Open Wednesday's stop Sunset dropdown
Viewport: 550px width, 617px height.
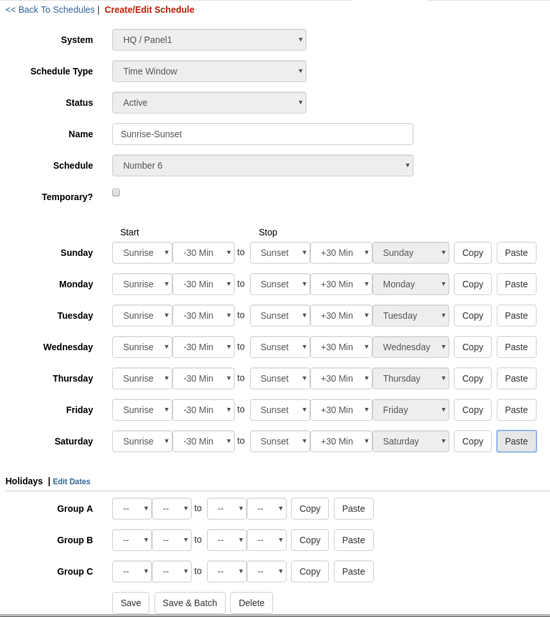280,347
